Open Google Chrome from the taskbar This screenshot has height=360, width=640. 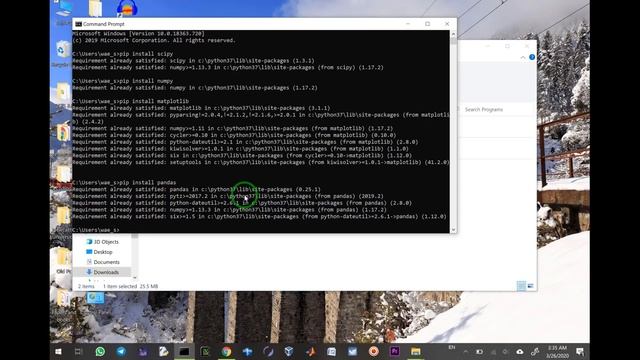tap(227, 351)
